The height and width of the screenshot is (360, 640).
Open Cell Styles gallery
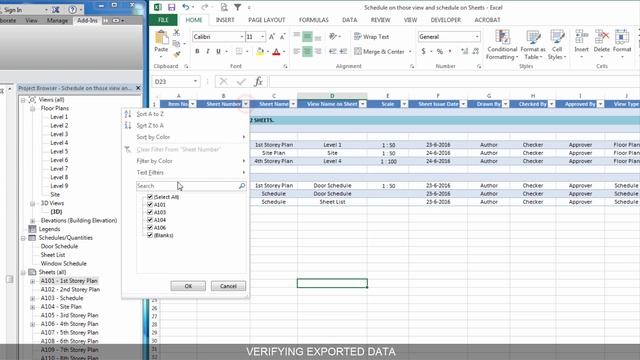[557, 45]
